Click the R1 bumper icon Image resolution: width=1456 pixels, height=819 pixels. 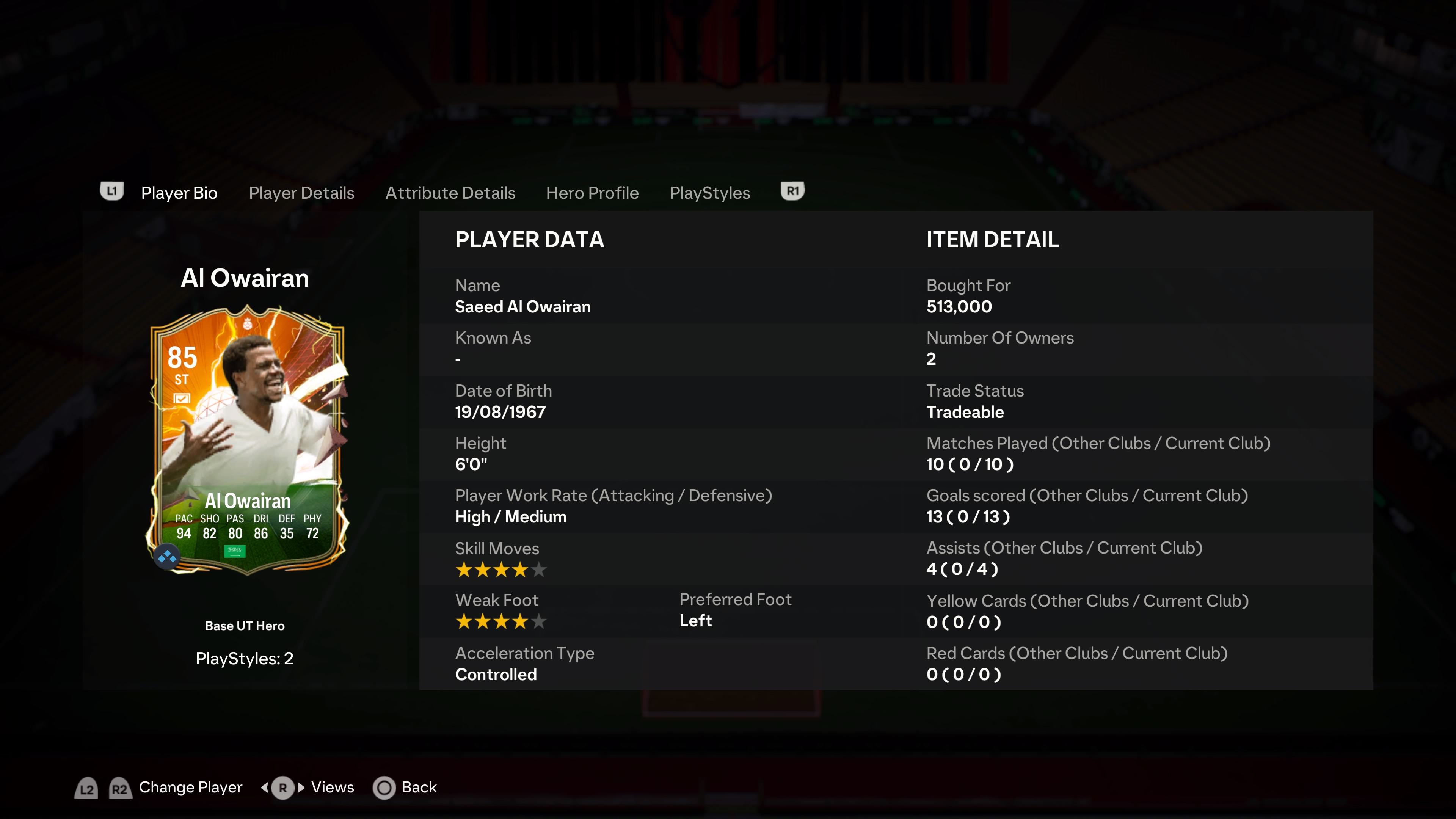click(792, 191)
